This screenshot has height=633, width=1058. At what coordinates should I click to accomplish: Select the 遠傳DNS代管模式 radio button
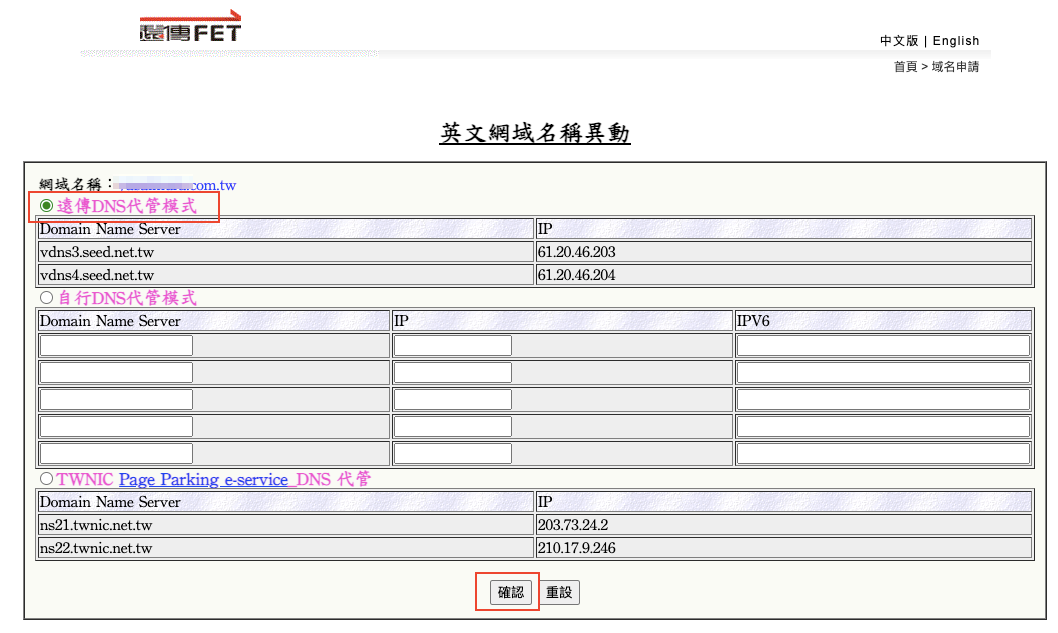point(47,206)
